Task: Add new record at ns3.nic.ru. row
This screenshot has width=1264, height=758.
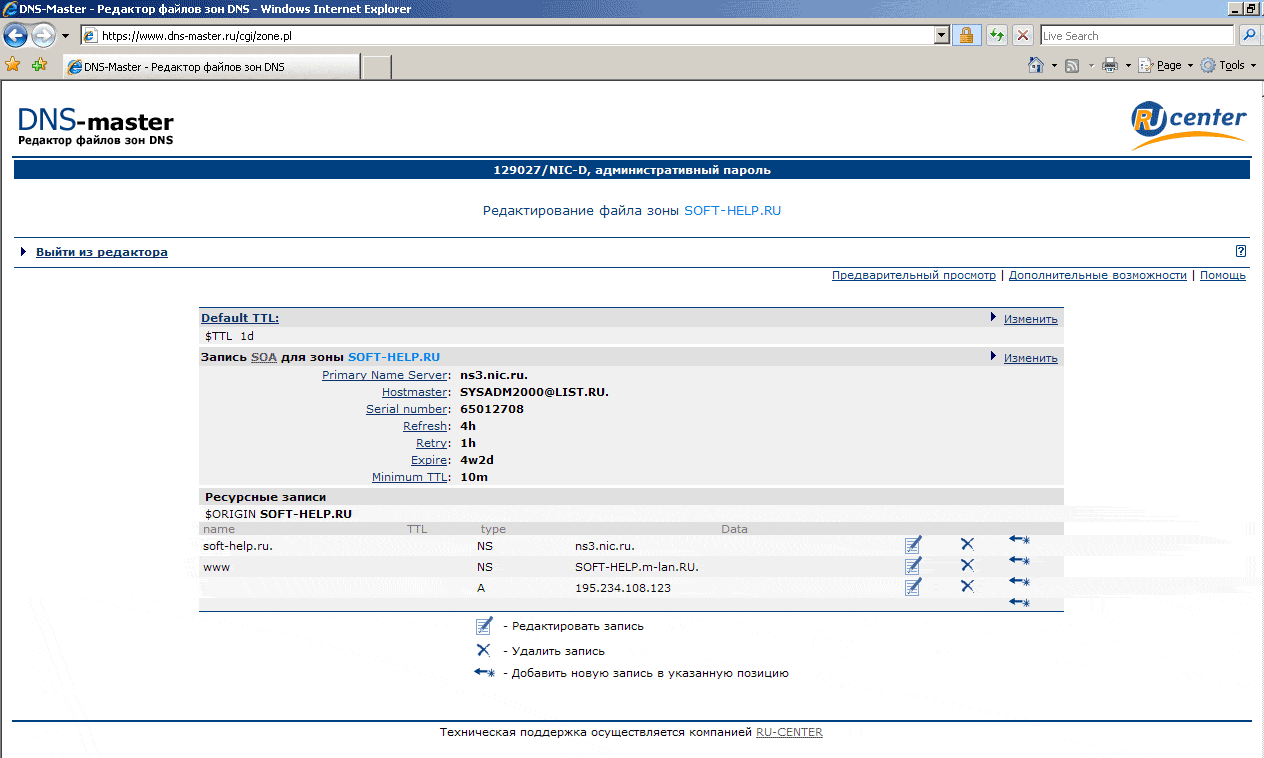Action: pos(1019,540)
